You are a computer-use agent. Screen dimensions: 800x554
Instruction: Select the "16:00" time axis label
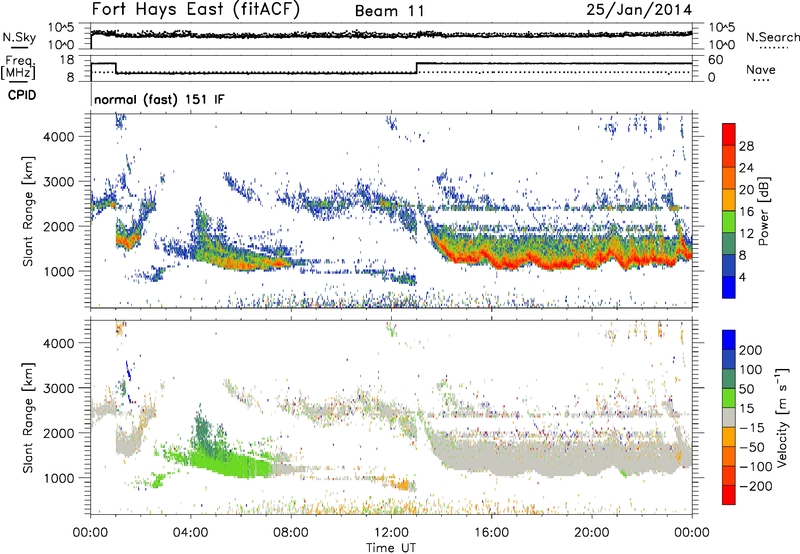tap(491, 533)
